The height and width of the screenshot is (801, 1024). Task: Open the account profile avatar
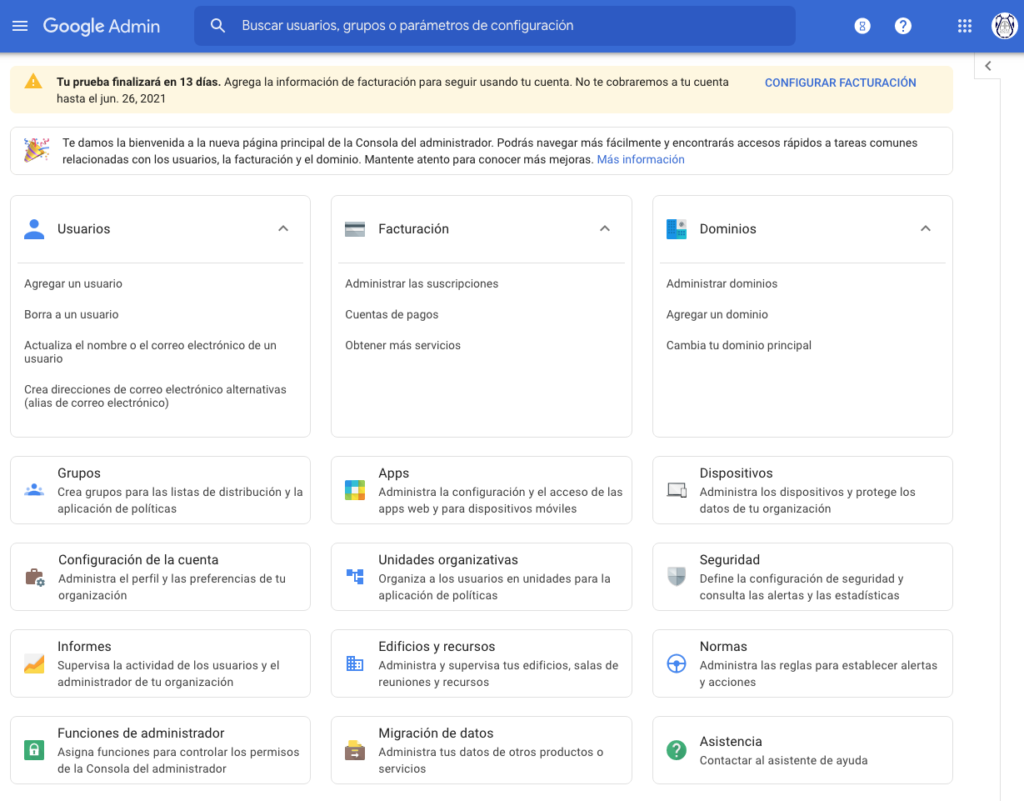pyautogui.click(x=1004, y=26)
